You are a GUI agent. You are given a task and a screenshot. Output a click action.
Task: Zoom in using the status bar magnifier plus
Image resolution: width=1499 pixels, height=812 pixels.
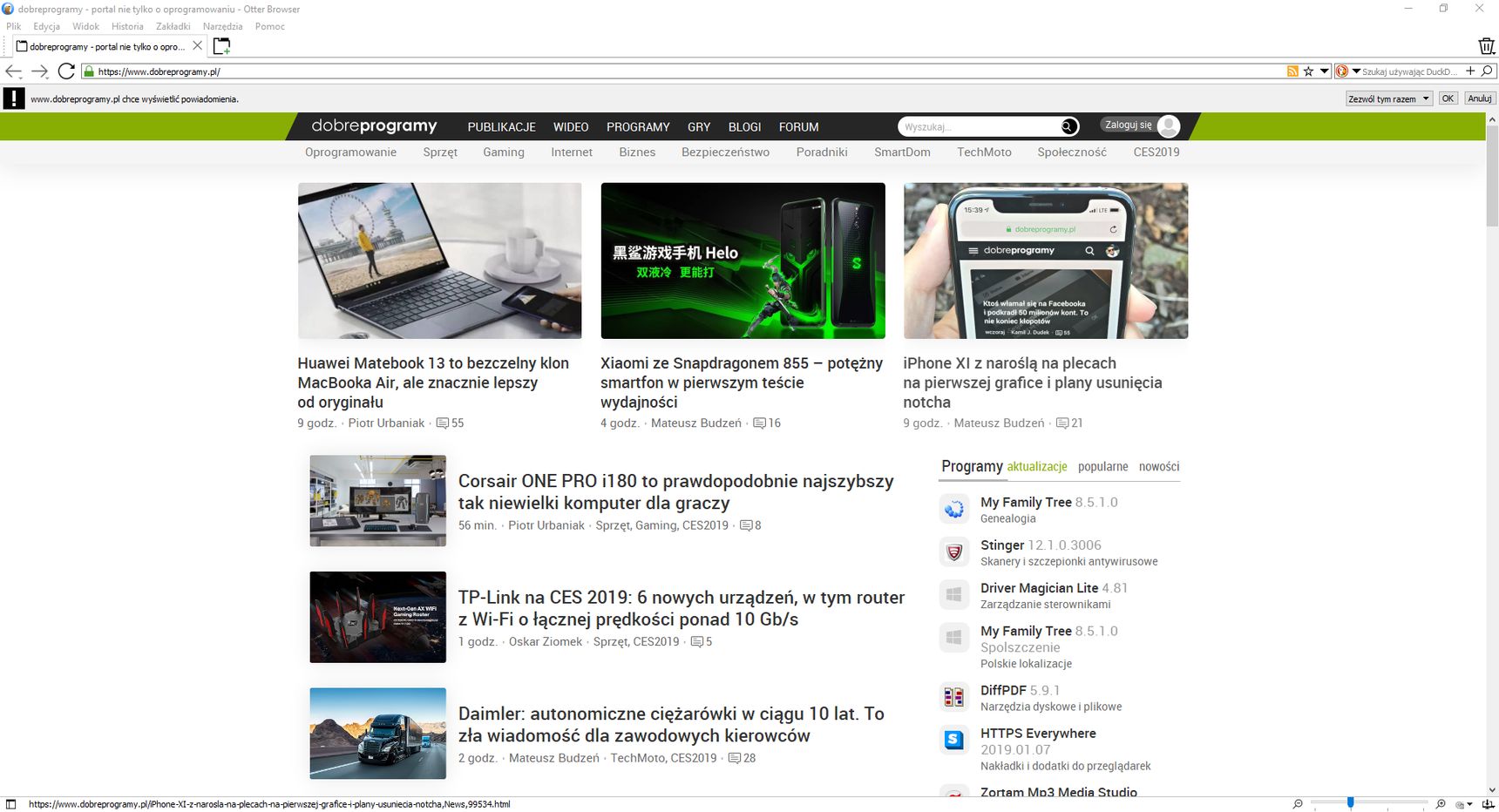coord(1441,803)
